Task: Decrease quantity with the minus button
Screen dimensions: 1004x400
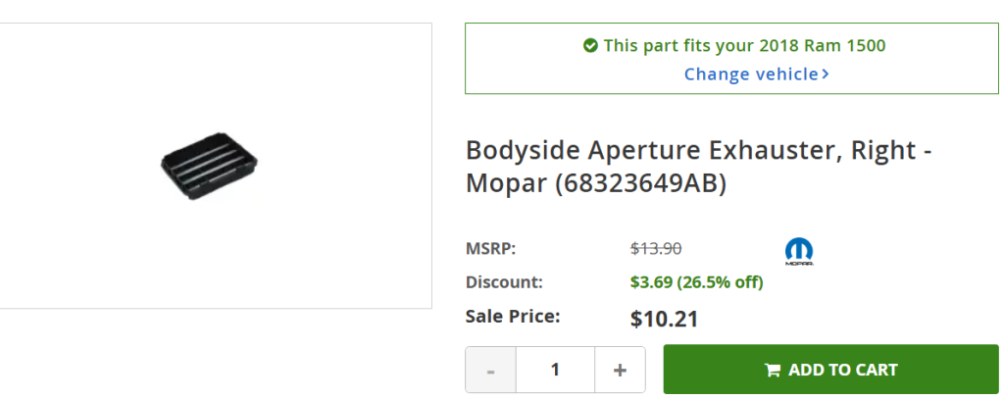Action: click(490, 370)
